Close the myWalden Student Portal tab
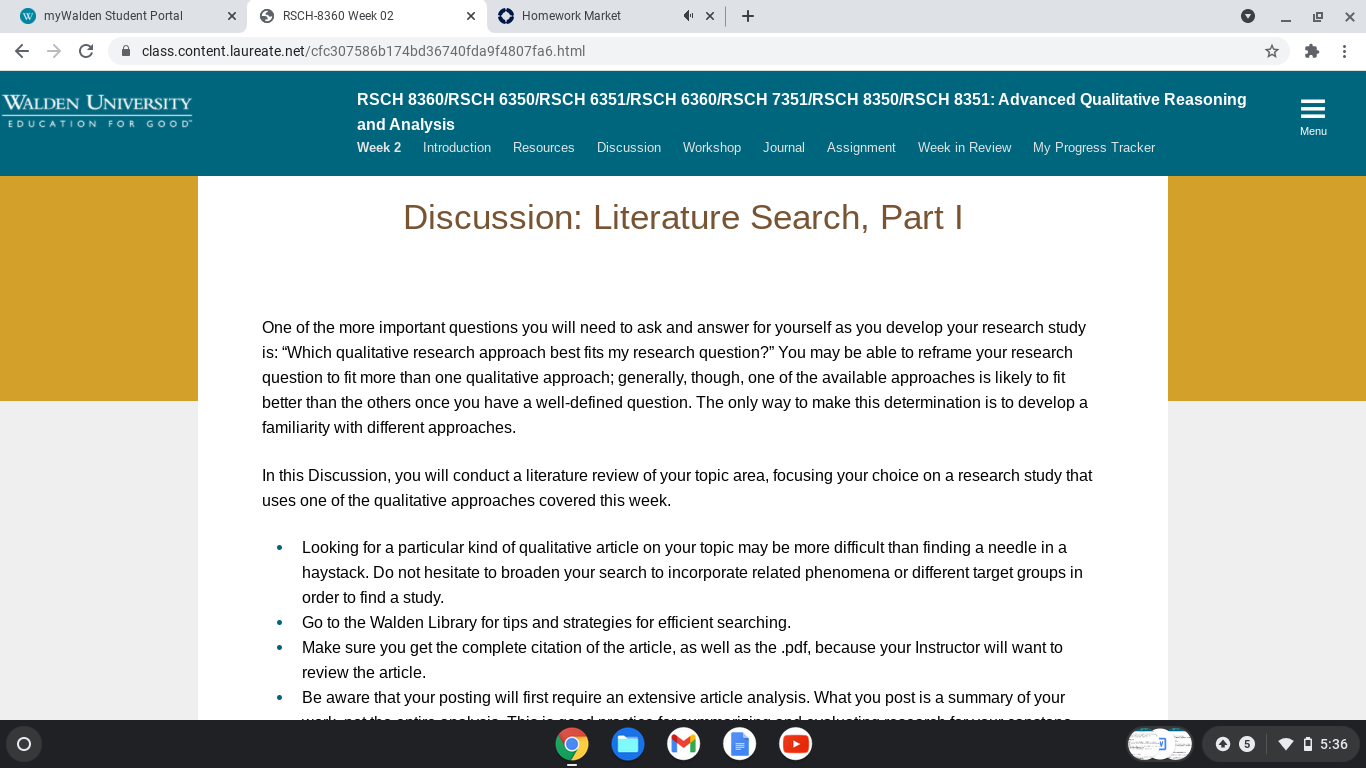 pyautogui.click(x=232, y=16)
